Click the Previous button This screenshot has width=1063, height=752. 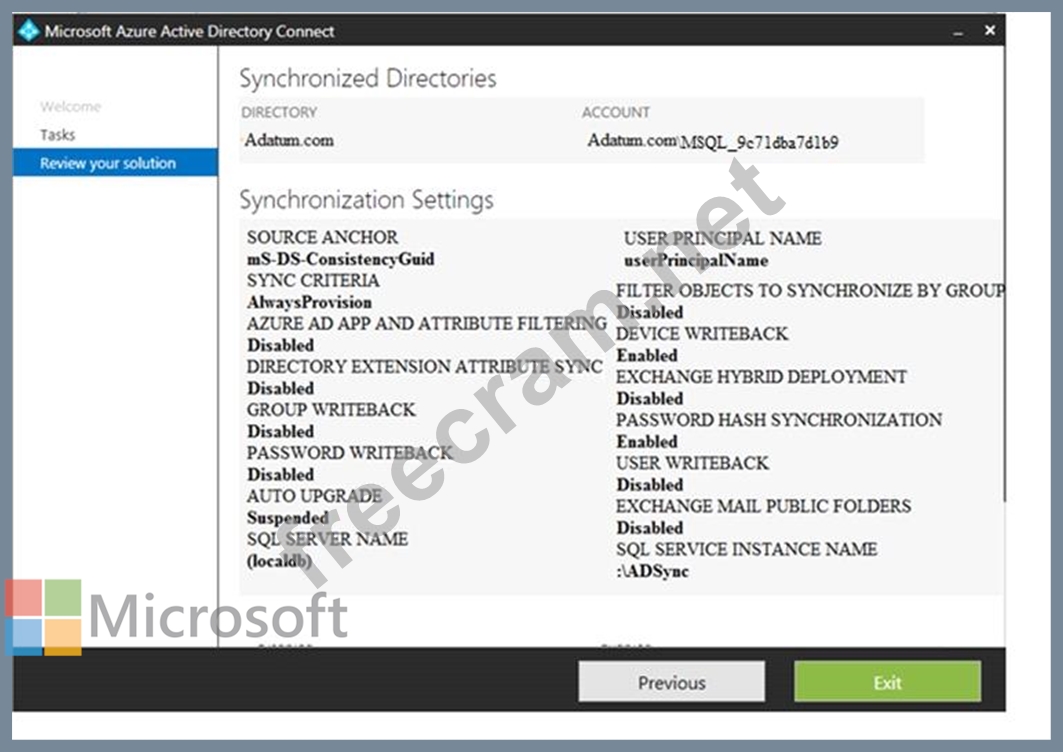point(671,681)
